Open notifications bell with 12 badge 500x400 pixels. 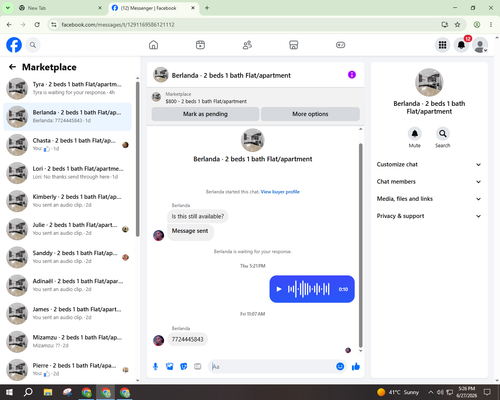pos(461,45)
